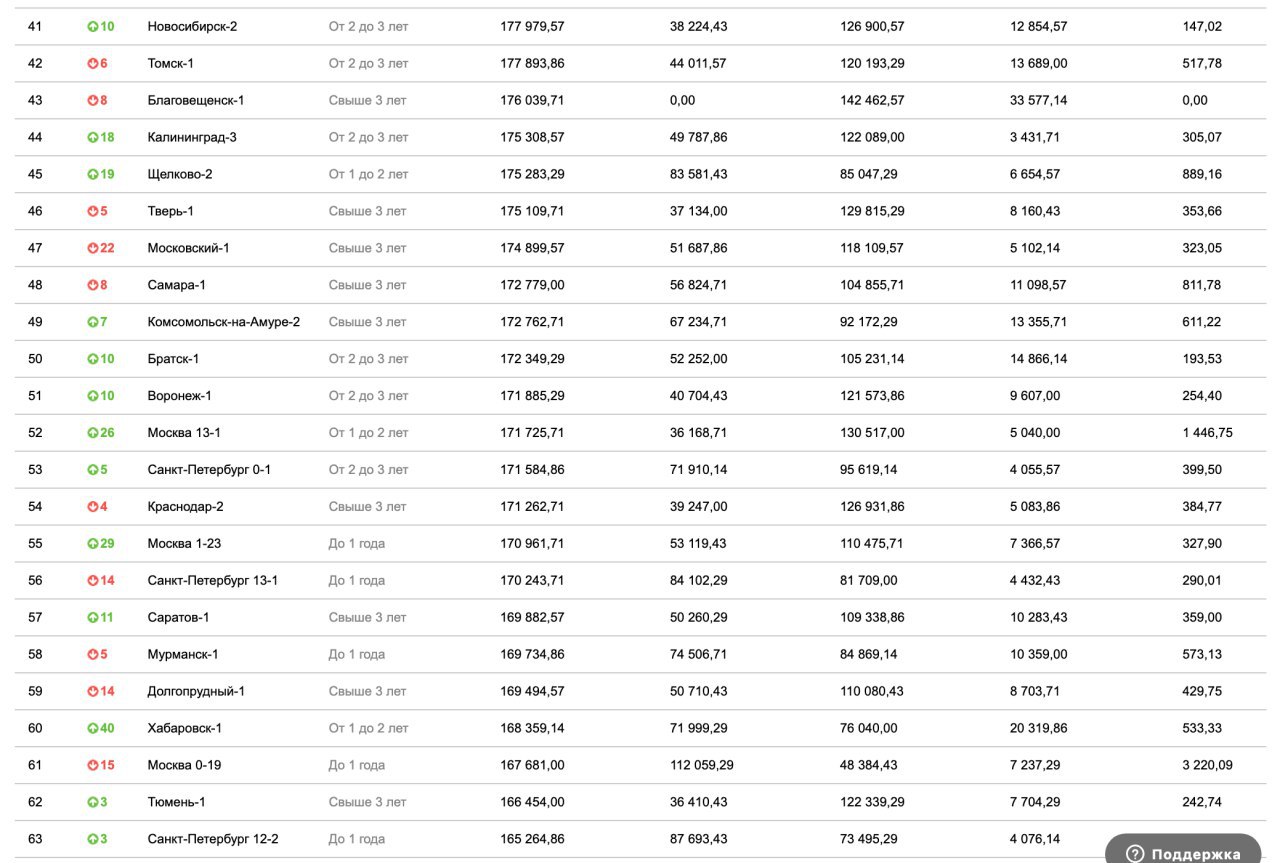Viewport: 1280px width, 863px height.
Task: Click the red down arrow beside Московский-1
Action: coord(93,249)
